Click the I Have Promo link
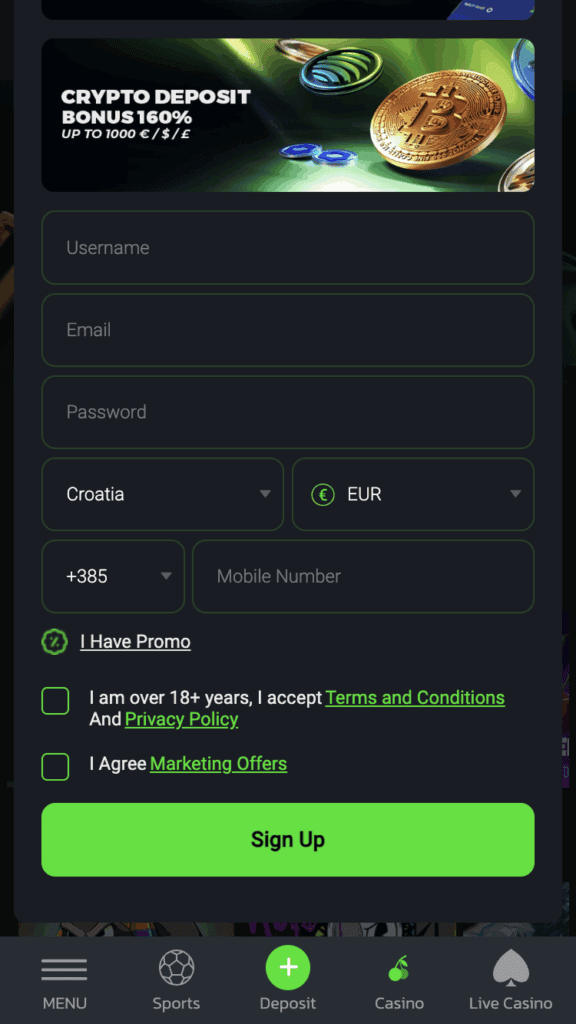Viewport: 576px width, 1024px height. [136, 642]
